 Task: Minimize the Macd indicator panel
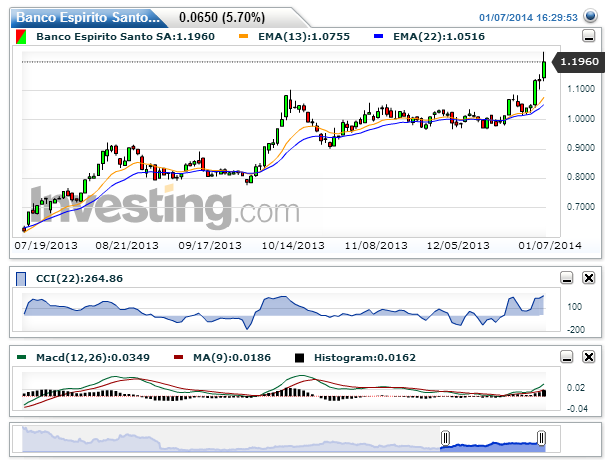[x=567, y=357]
